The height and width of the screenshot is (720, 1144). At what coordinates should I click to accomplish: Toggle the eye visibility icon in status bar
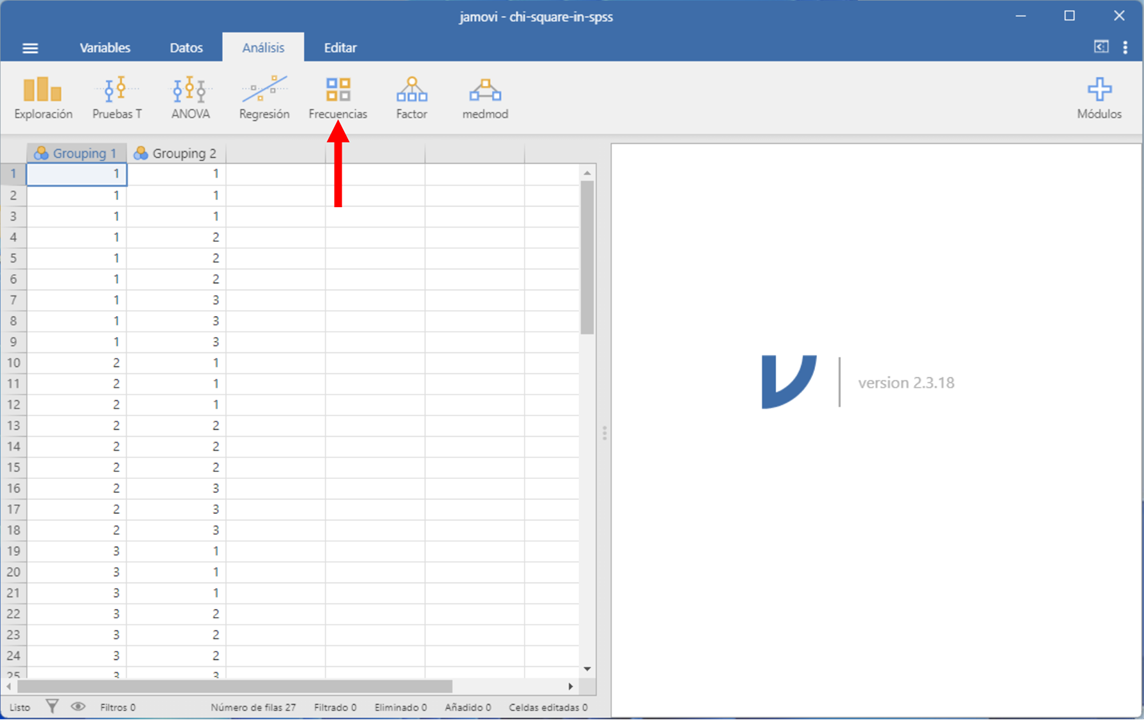click(78, 707)
